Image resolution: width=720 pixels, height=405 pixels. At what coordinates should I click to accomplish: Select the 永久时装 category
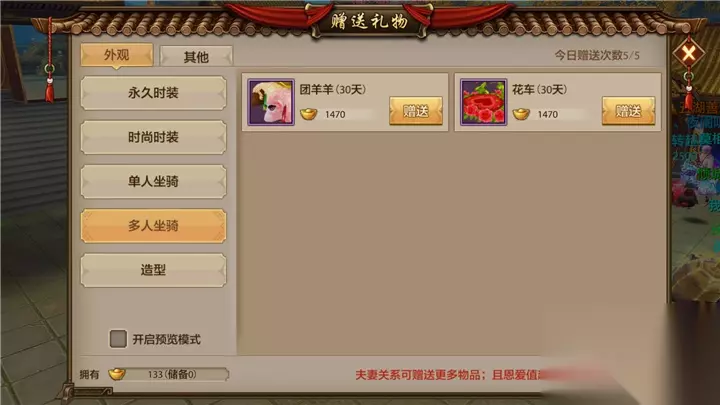(x=153, y=93)
